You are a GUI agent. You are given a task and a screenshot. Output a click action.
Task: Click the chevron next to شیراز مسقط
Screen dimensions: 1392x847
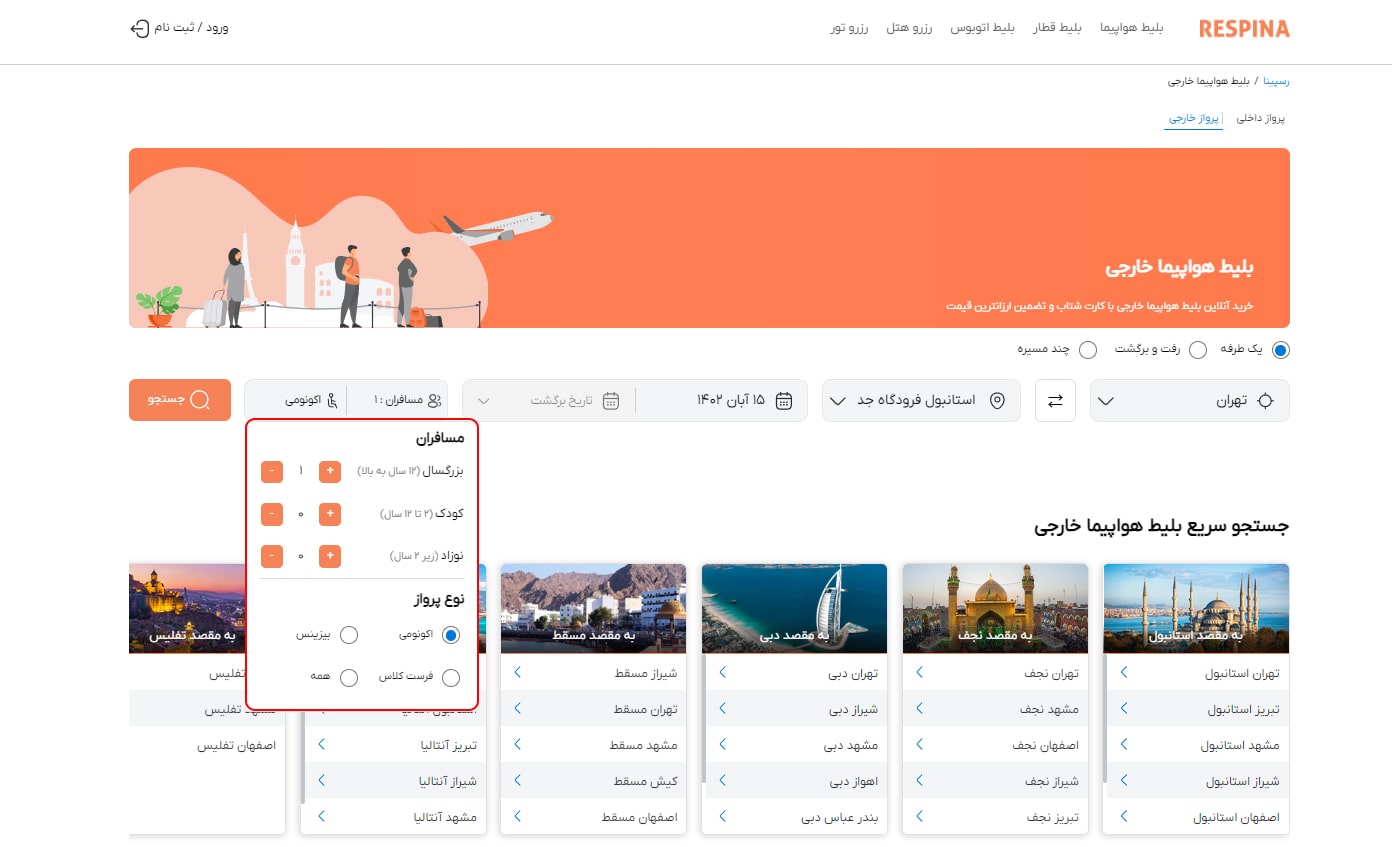coord(517,672)
